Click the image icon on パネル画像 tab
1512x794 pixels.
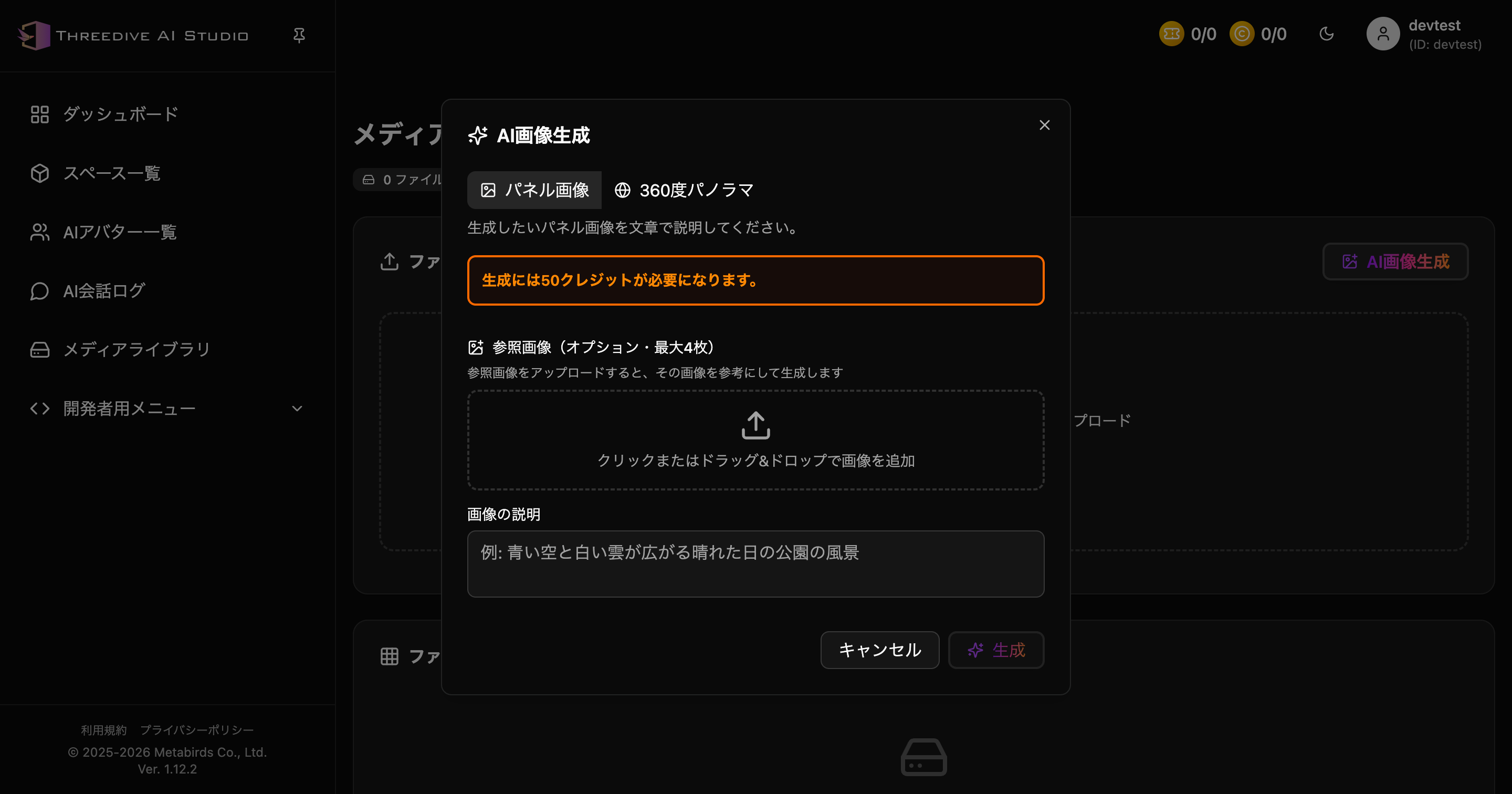[x=488, y=190]
